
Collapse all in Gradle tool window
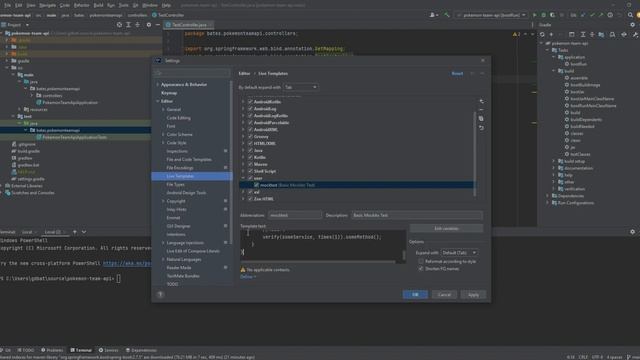[592, 35]
